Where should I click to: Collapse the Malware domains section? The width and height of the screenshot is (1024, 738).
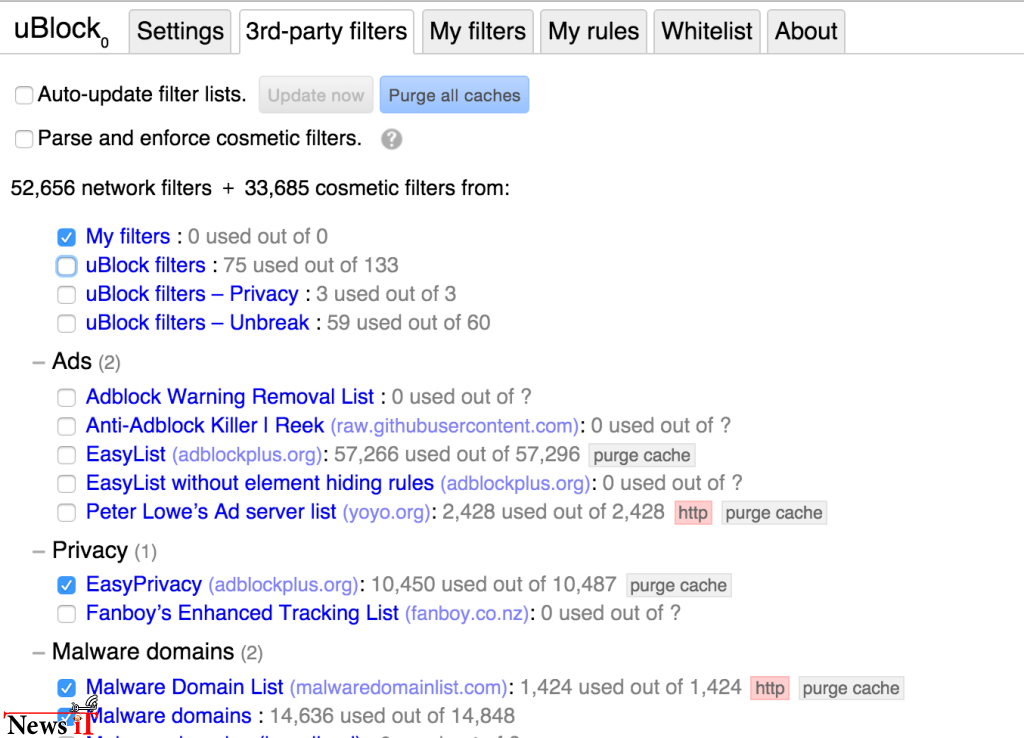[x=39, y=652]
